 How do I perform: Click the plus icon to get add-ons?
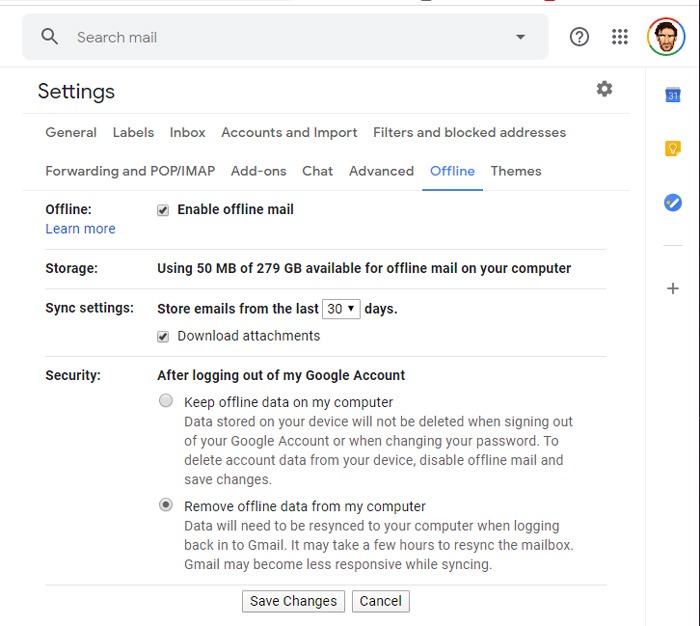pos(673,288)
